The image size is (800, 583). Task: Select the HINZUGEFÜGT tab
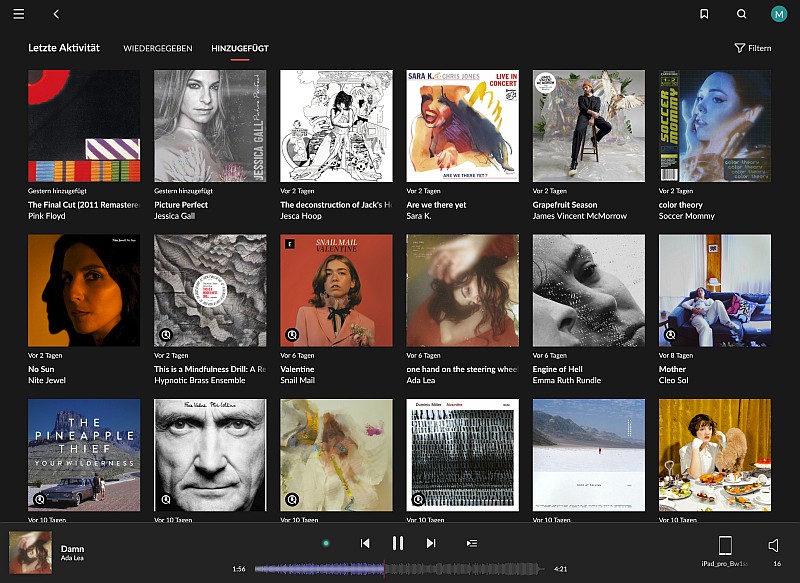tap(240, 48)
